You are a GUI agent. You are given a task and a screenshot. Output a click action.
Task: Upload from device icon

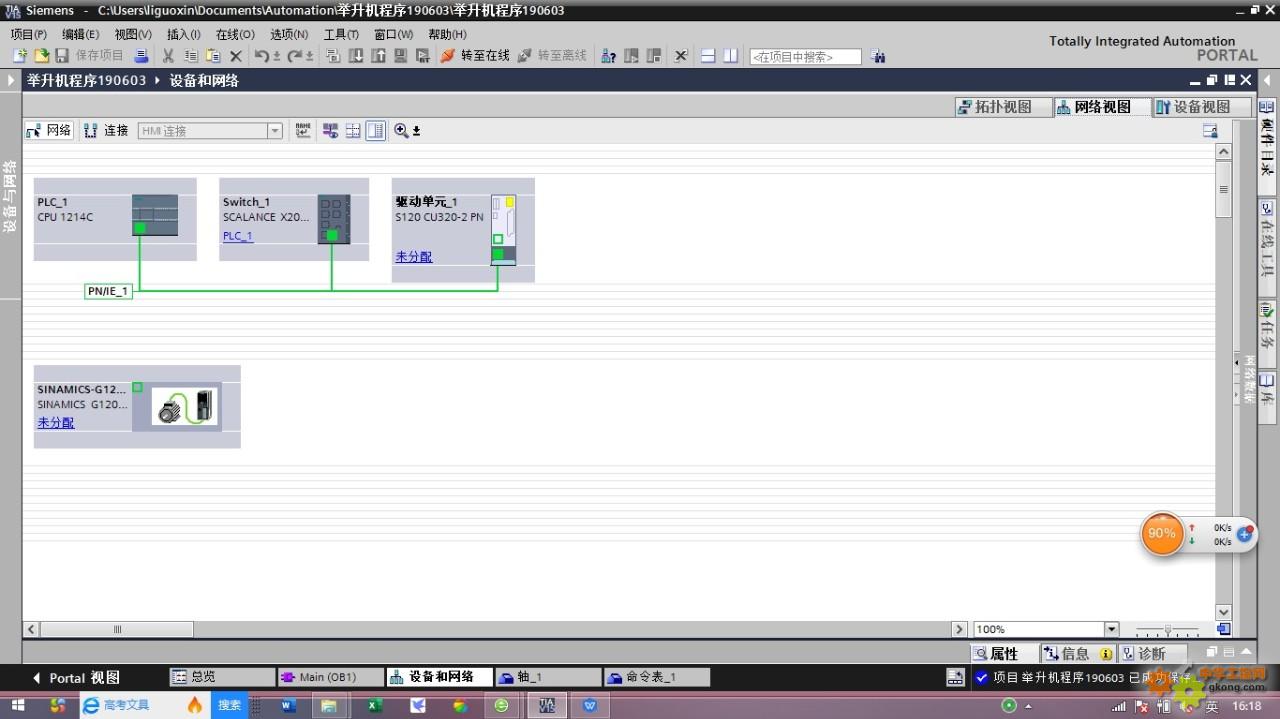click(x=378, y=56)
